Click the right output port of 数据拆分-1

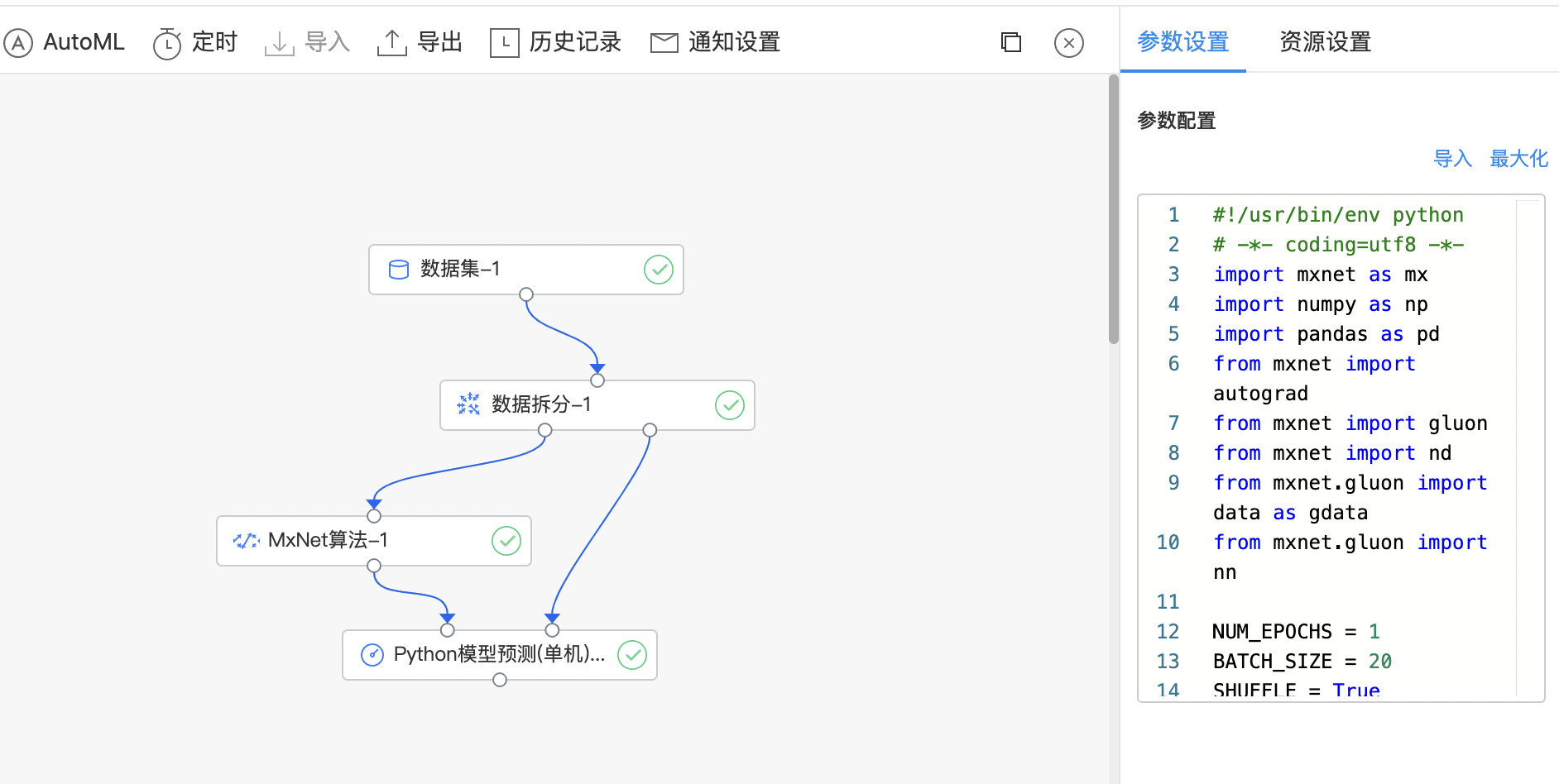[650, 430]
